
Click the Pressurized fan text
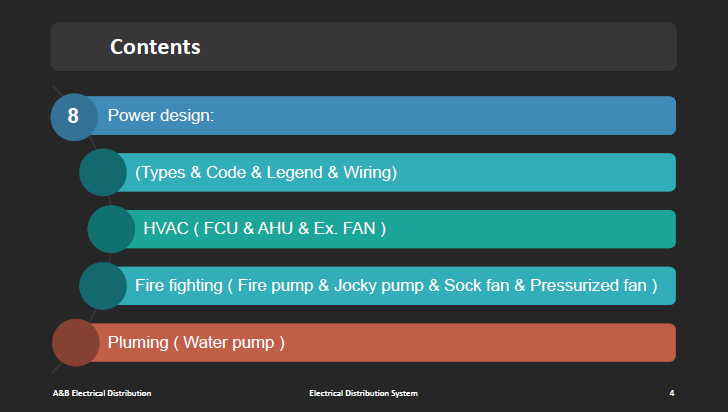pos(588,285)
